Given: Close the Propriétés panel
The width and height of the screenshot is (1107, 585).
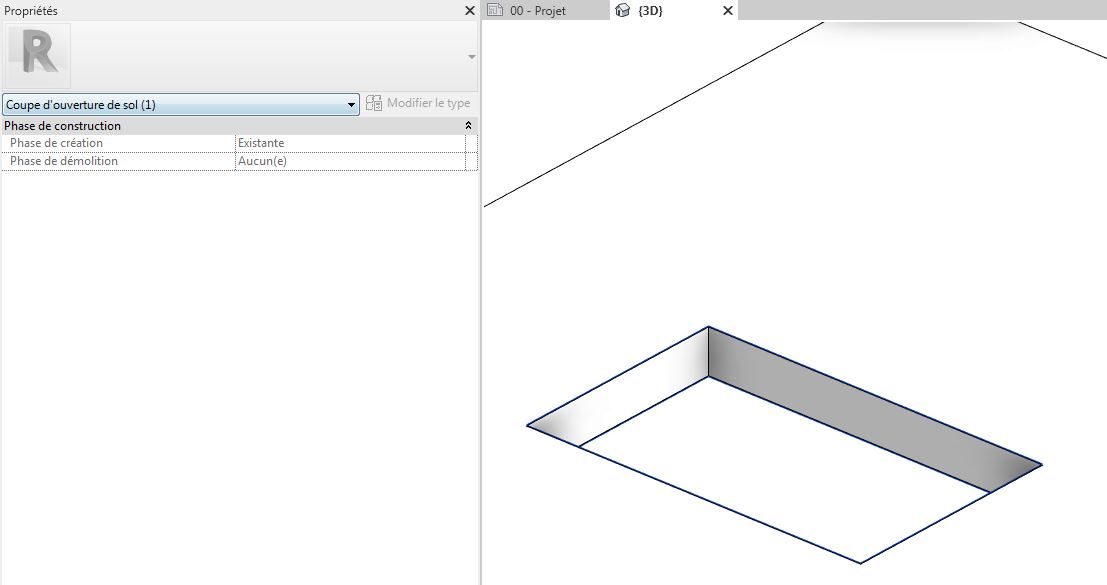Looking at the screenshot, I should pos(470,10).
